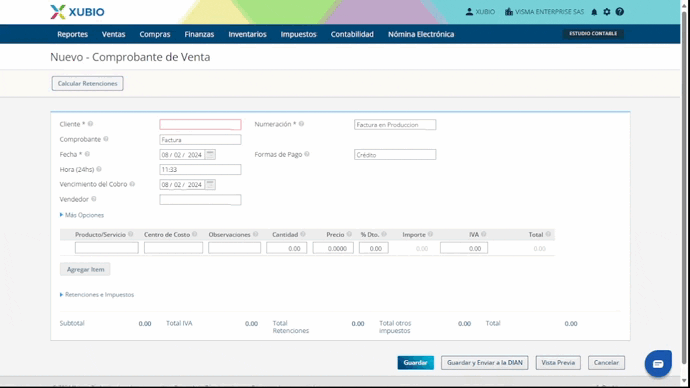Focus the Cliente input field
The image size is (690, 388).
200,124
